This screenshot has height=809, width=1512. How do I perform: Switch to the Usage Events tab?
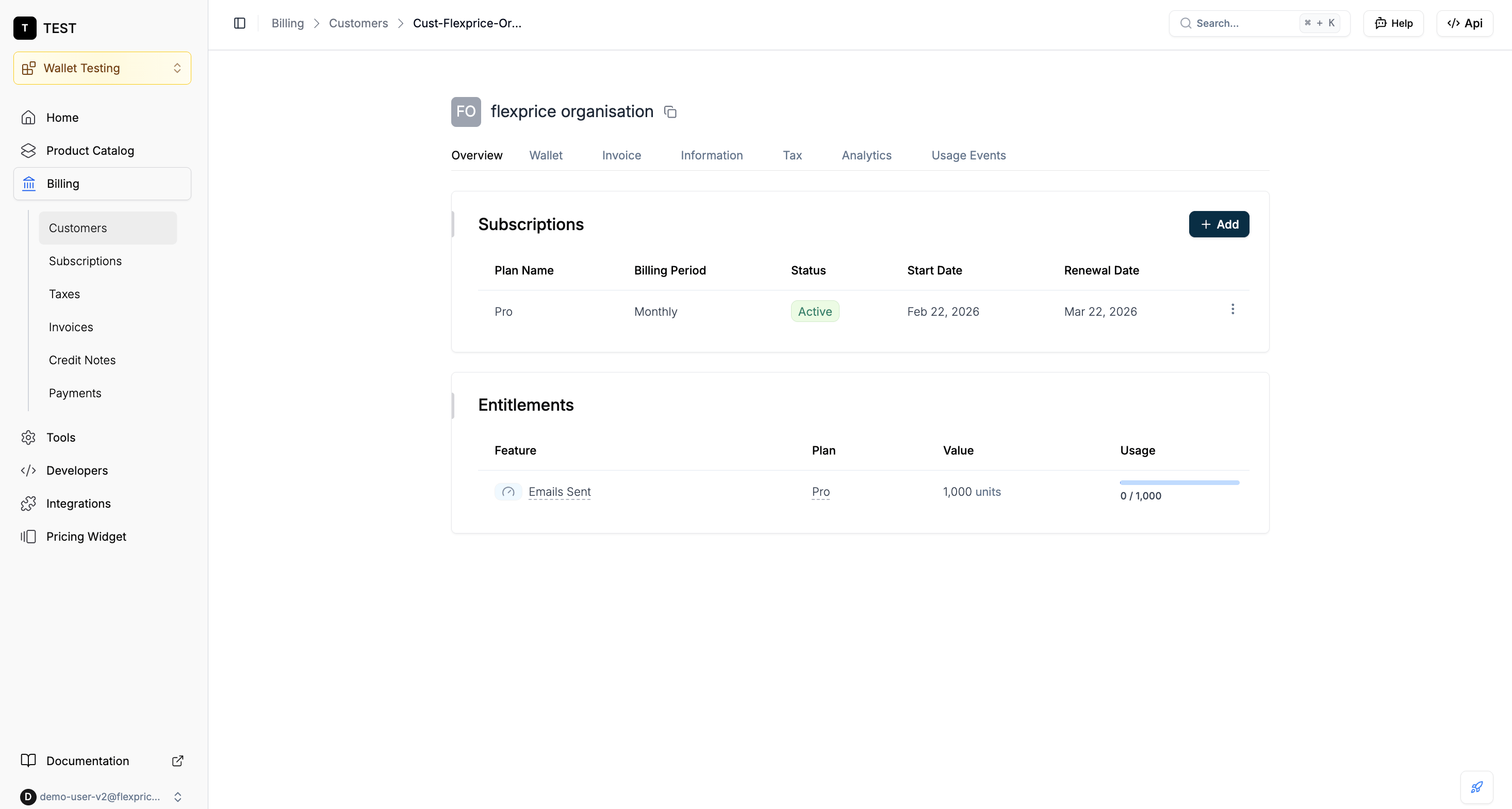coord(968,155)
